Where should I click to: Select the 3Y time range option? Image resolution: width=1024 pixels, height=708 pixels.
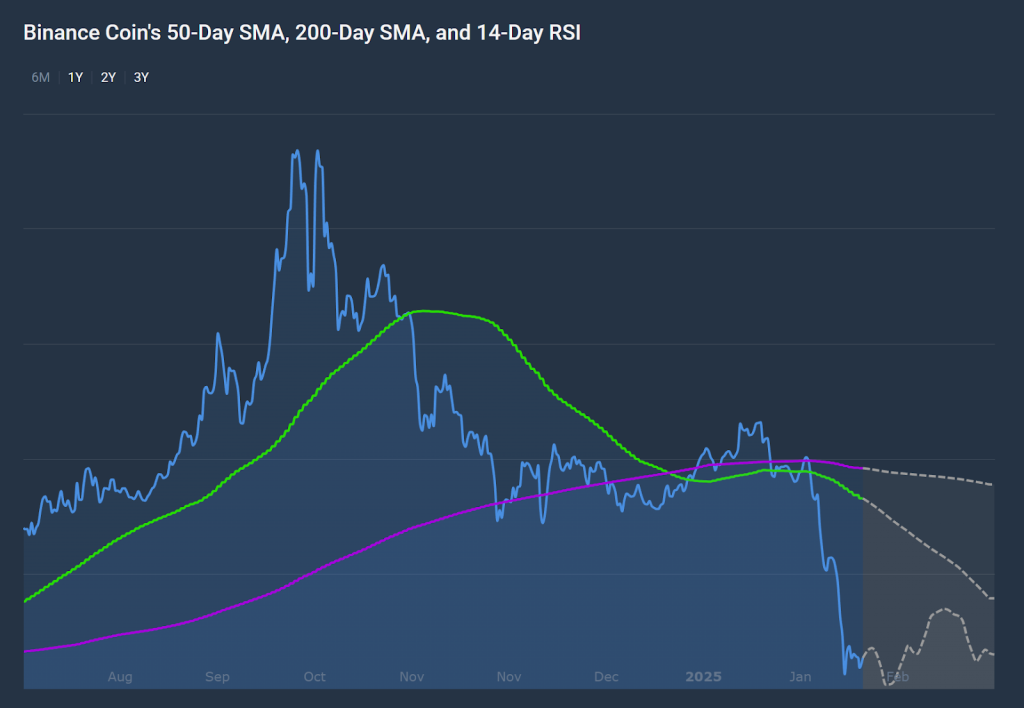point(140,76)
